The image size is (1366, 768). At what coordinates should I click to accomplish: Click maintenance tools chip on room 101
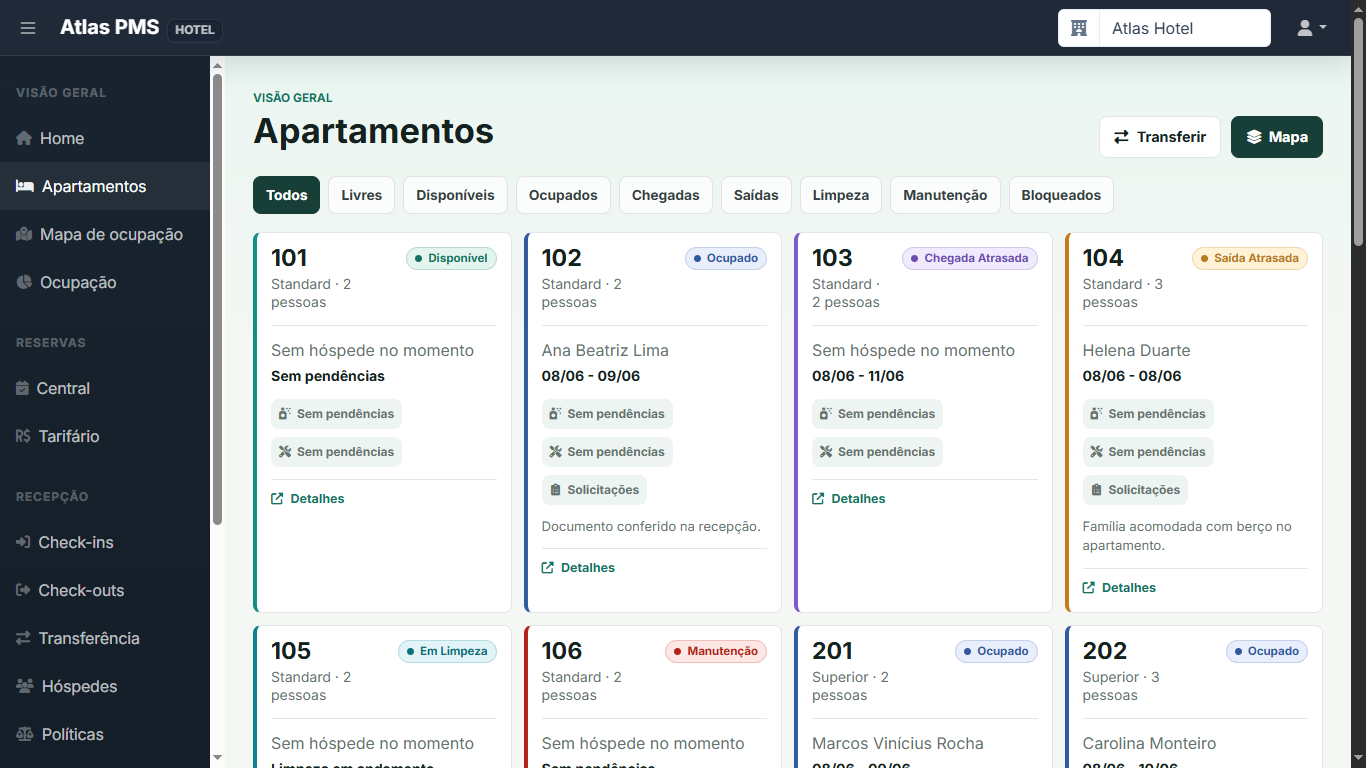click(x=336, y=452)
